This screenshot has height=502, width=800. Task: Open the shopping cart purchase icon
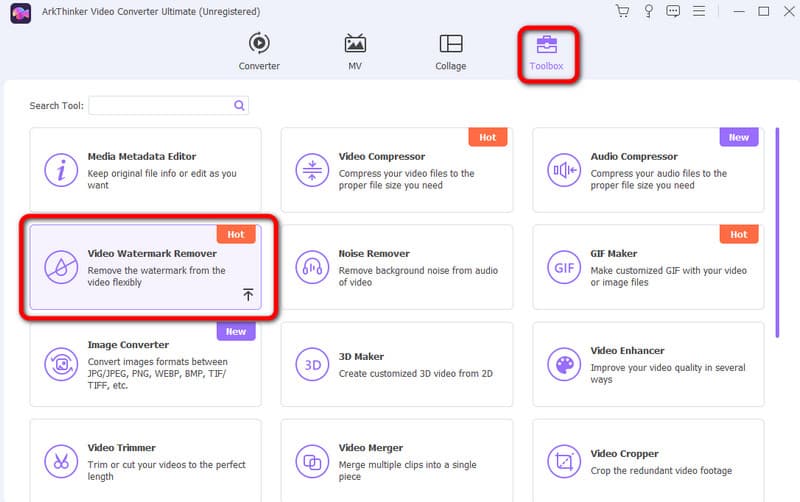coord(622,11)
